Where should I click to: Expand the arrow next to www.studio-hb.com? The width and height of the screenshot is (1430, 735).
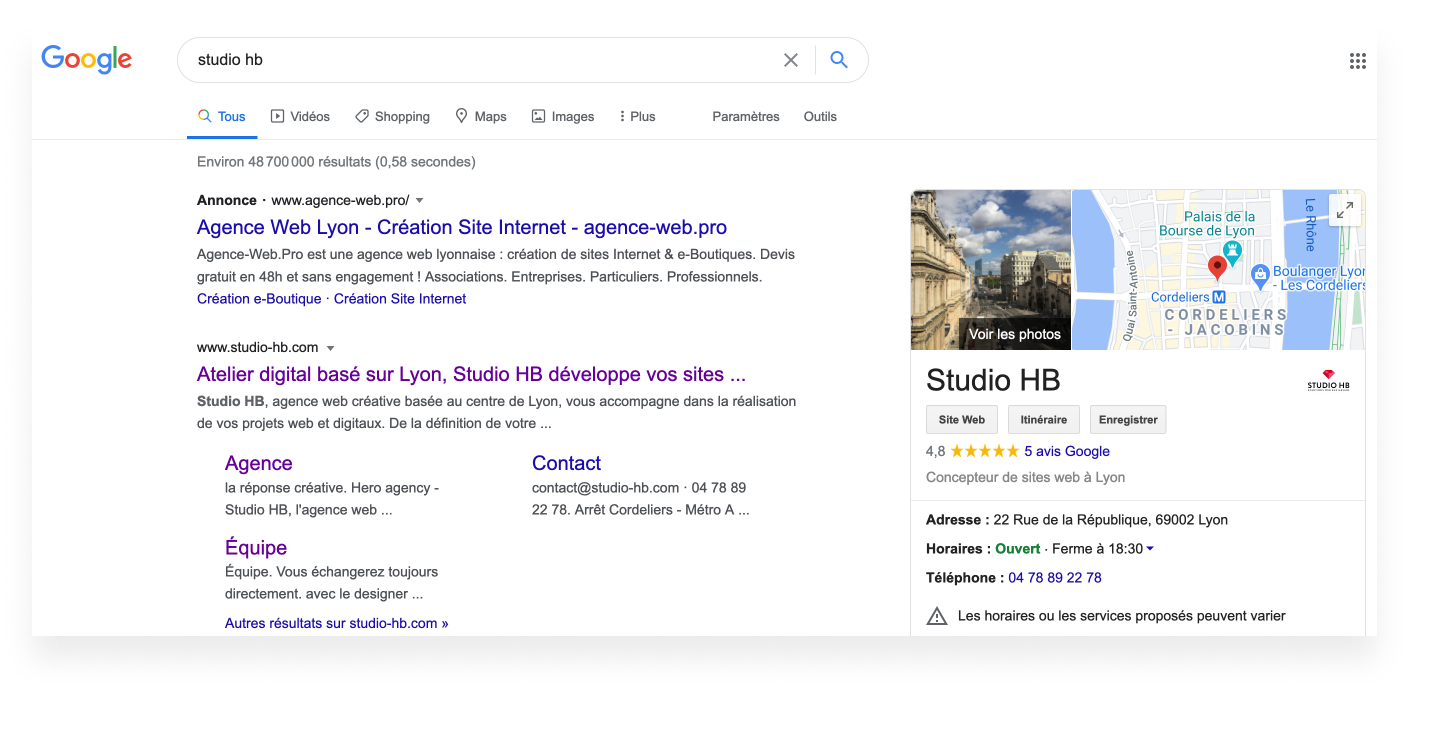pyautogui.click(x=330, y=349)
